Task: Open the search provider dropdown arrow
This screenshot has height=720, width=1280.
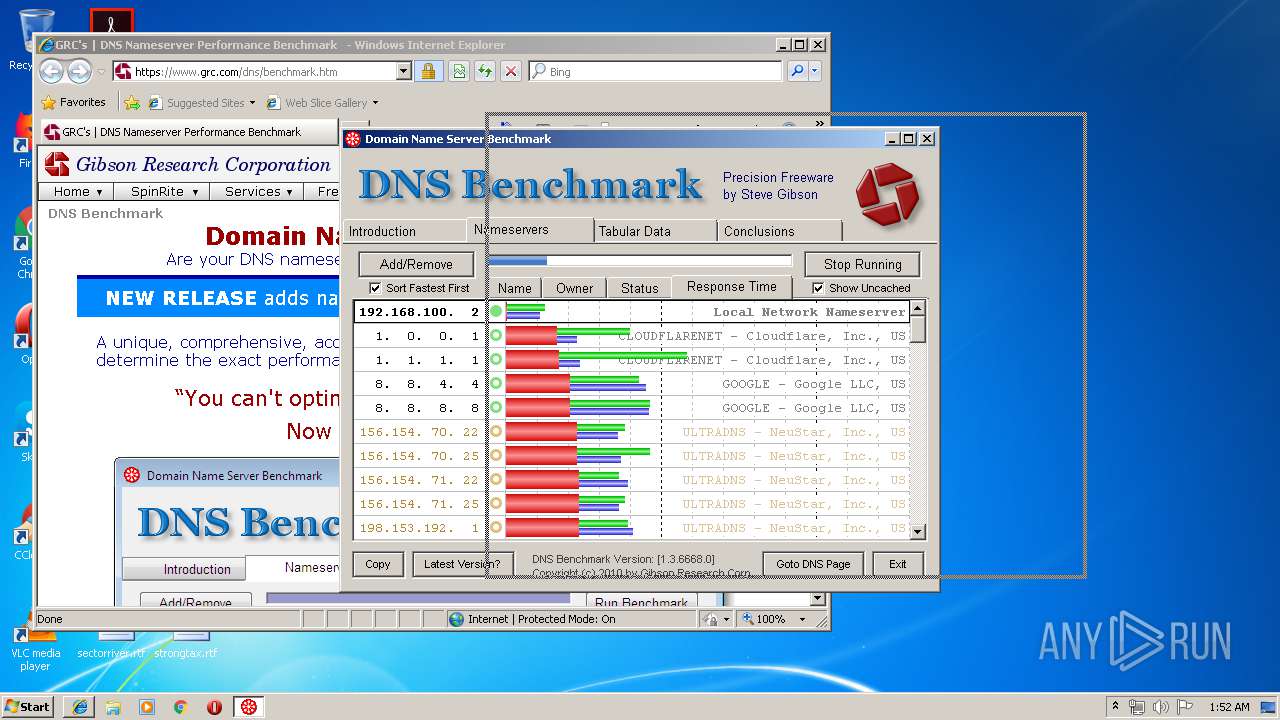Action: coord(815,71)
